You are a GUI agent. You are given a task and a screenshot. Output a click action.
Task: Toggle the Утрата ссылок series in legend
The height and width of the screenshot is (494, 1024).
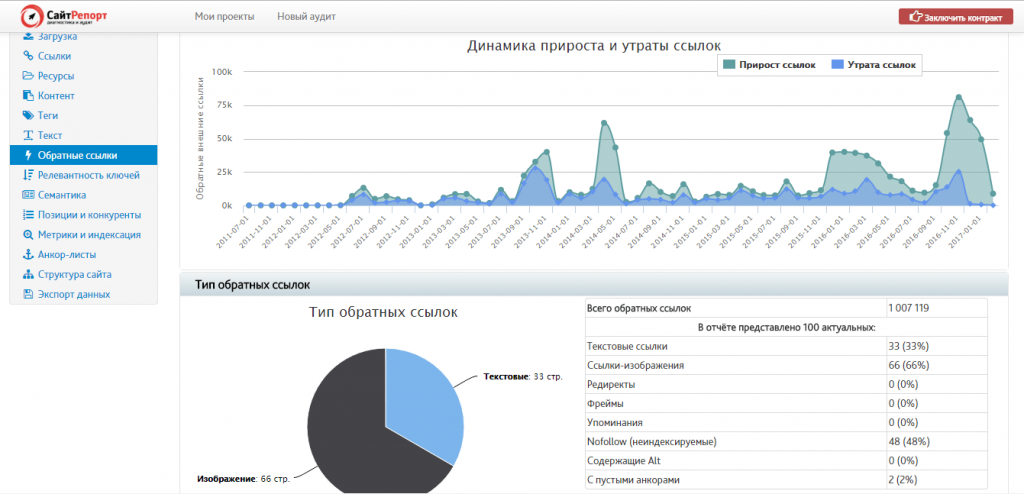pyautogui.click(x=873, y=65)
